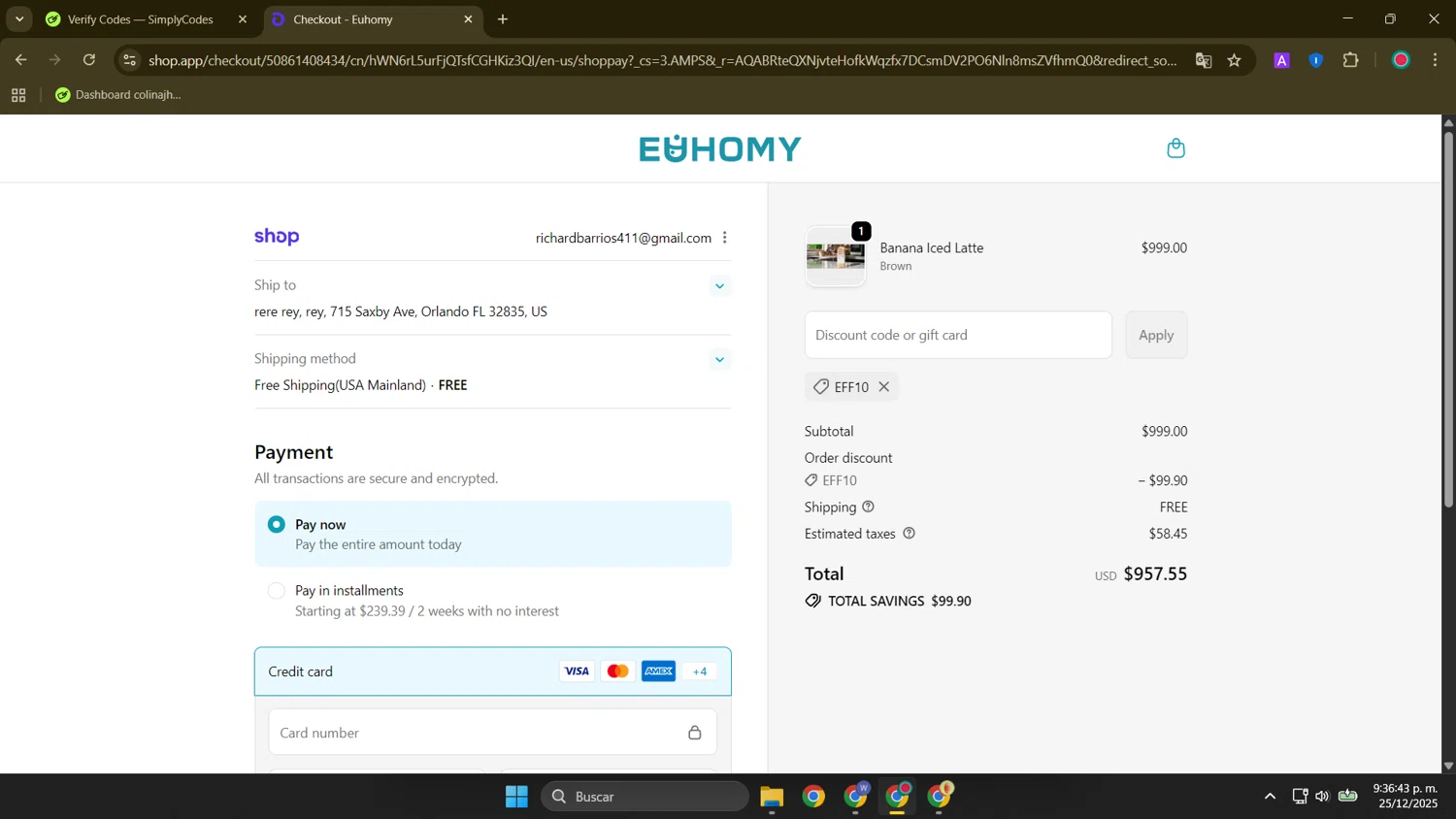Click the Banana Iced Latte product thumbnail
The image size is (1456, 819).
(x=836, y=257)
